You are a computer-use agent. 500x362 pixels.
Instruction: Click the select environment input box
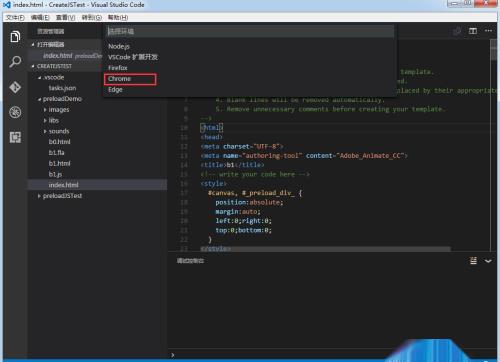(250, 31)
